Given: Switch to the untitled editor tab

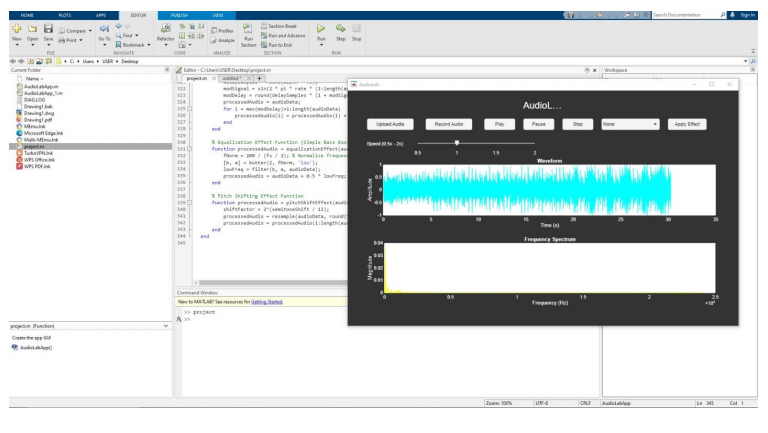Looking at the screenshot, I should pos(232,78).
